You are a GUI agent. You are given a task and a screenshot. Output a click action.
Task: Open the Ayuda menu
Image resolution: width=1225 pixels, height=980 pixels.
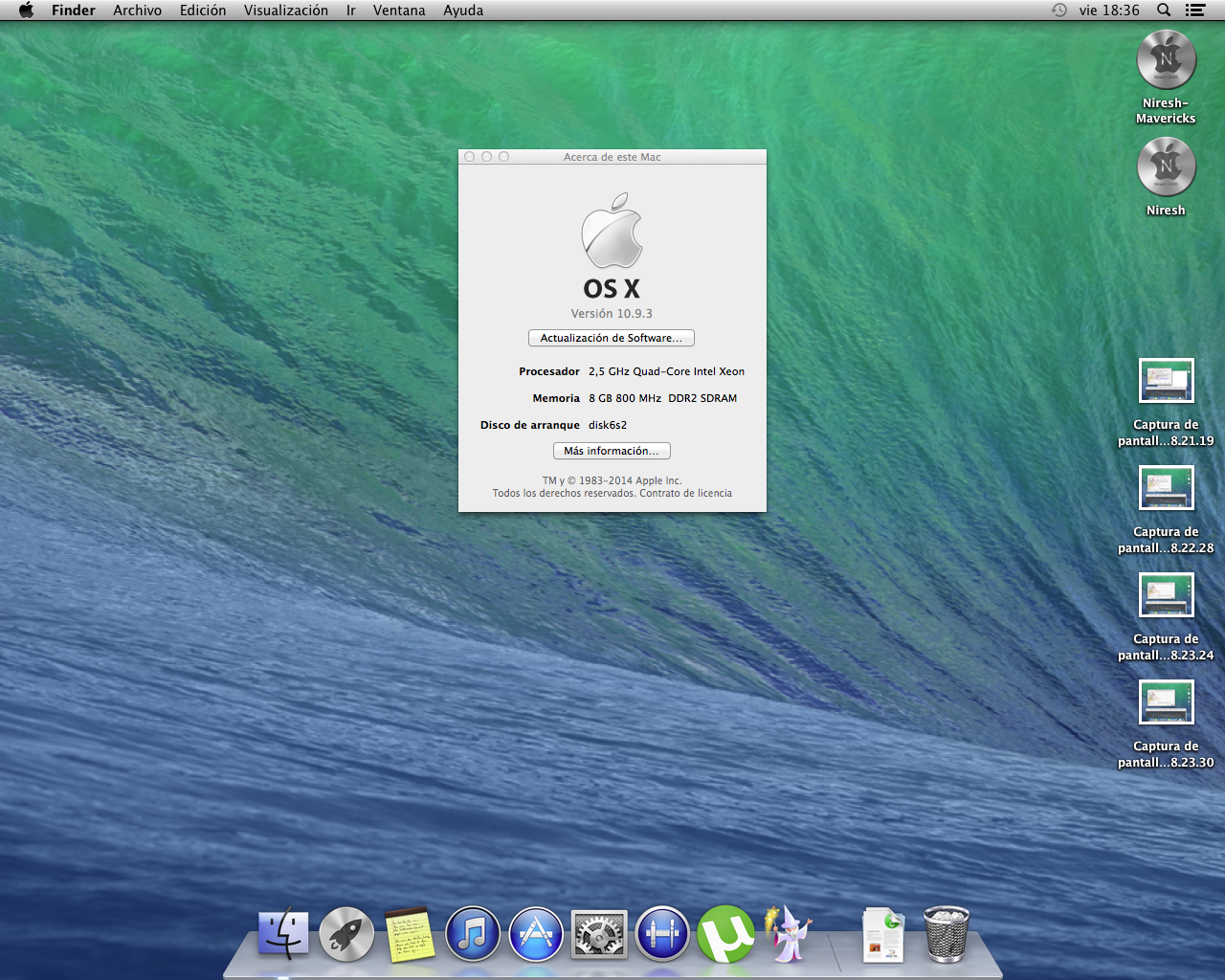pos(463,11)
